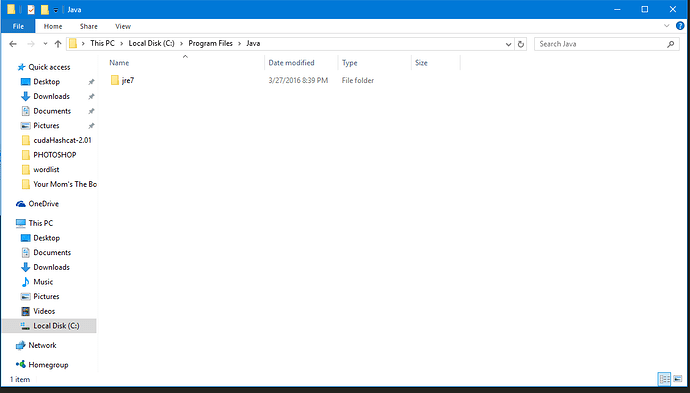Open the cudaHashcat-2.01 folder
The height and width of the screenshot is (393, 690).
(62, 140)
